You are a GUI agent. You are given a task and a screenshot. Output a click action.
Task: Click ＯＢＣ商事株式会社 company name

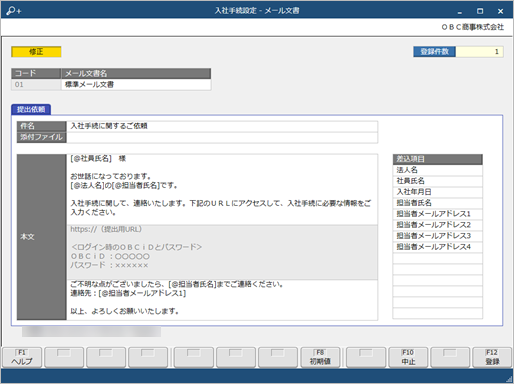[473, 27]
